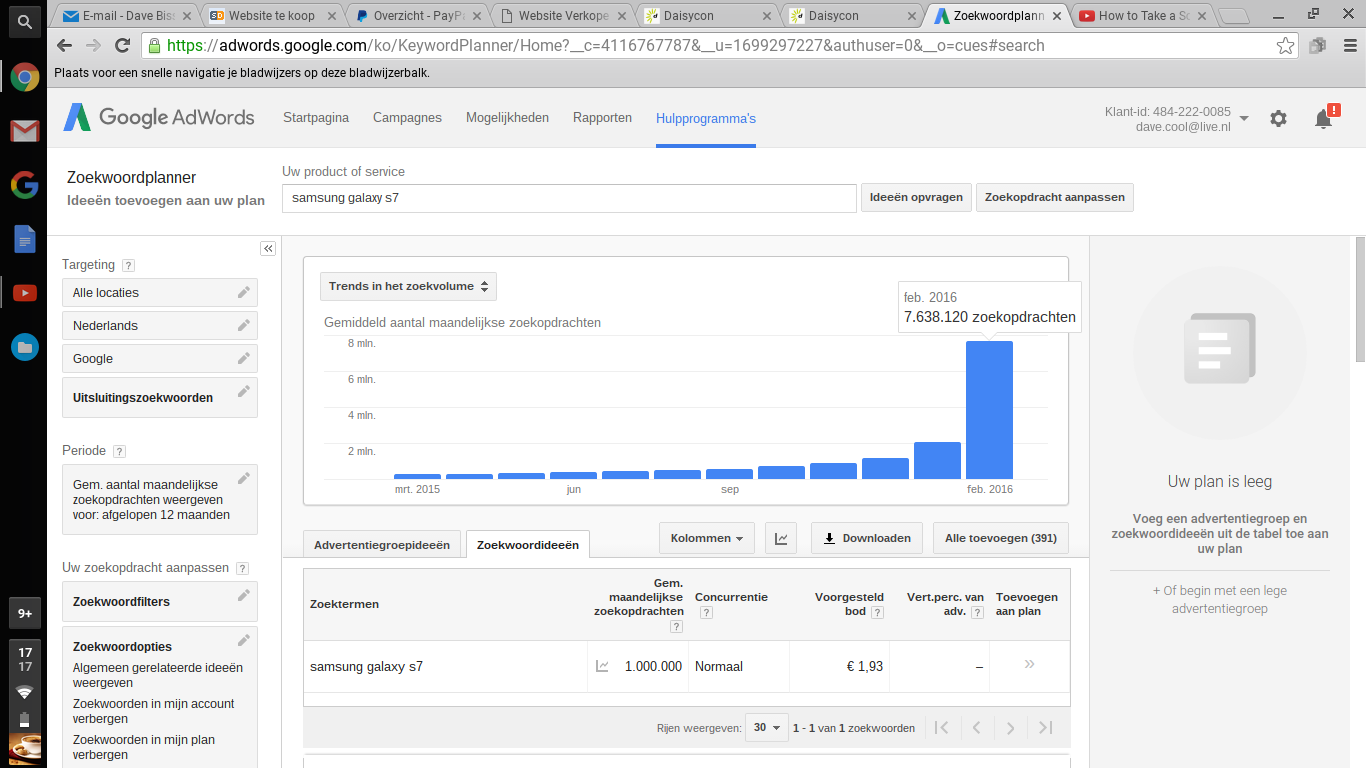Open Trends in het zoekvolume dropdown
This screenshot has height=768, width=1366.
click(408, 286)
